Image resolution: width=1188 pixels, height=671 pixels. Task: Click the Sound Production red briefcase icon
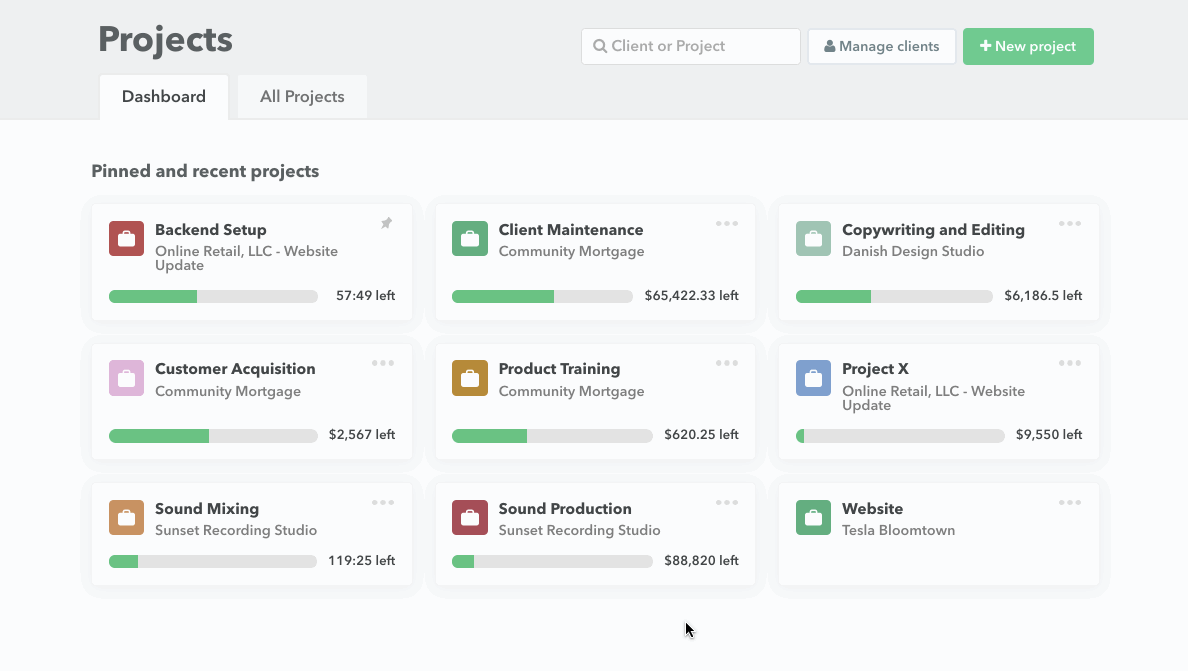tap(470, 518)
